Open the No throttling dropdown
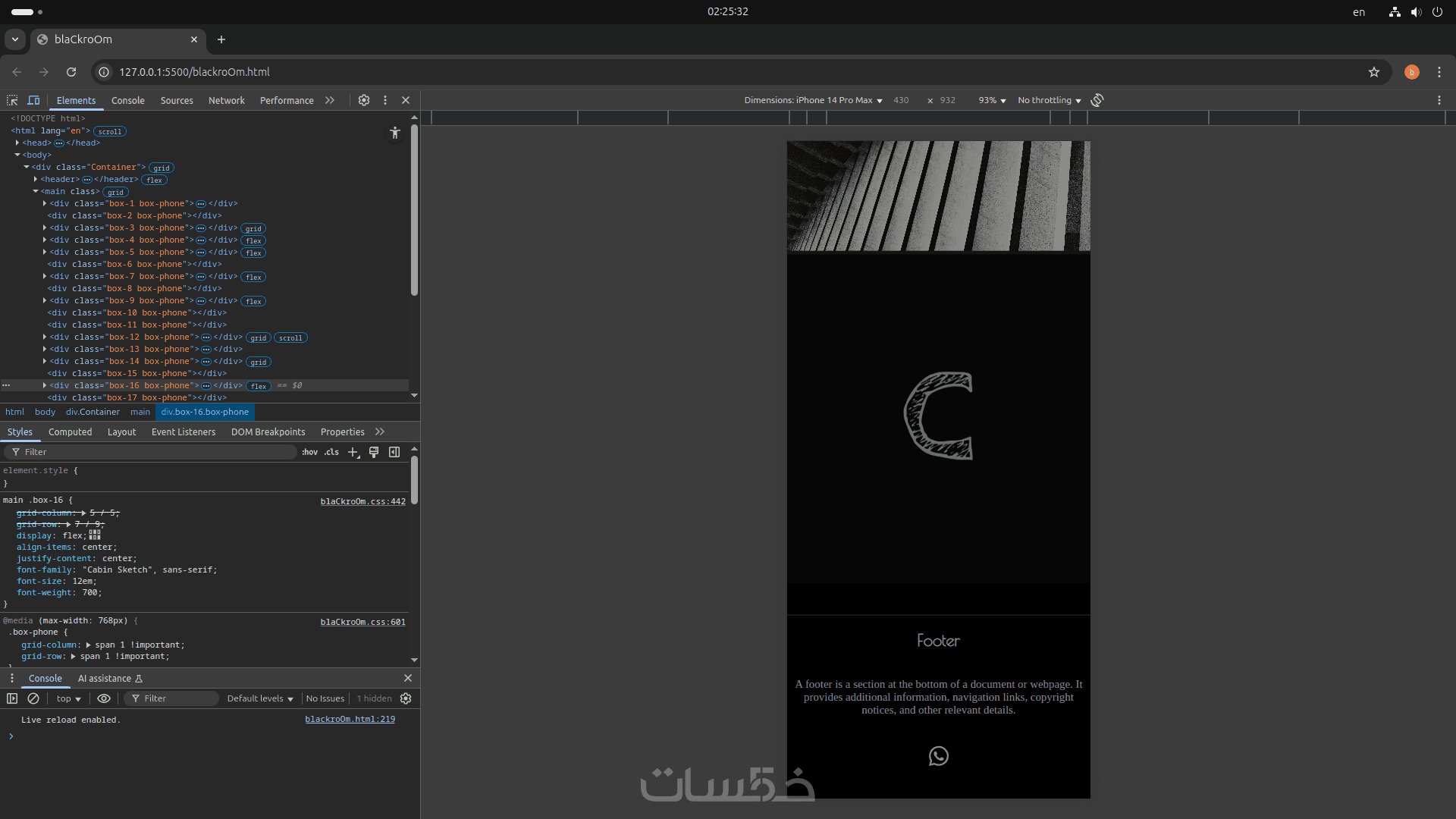 [x=1049, y=100]
